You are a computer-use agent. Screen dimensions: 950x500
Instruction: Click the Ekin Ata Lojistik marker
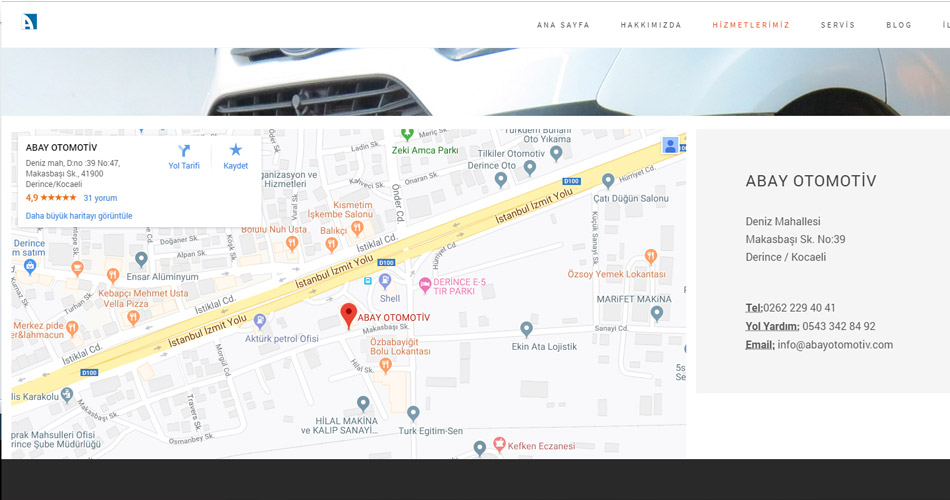526,330
